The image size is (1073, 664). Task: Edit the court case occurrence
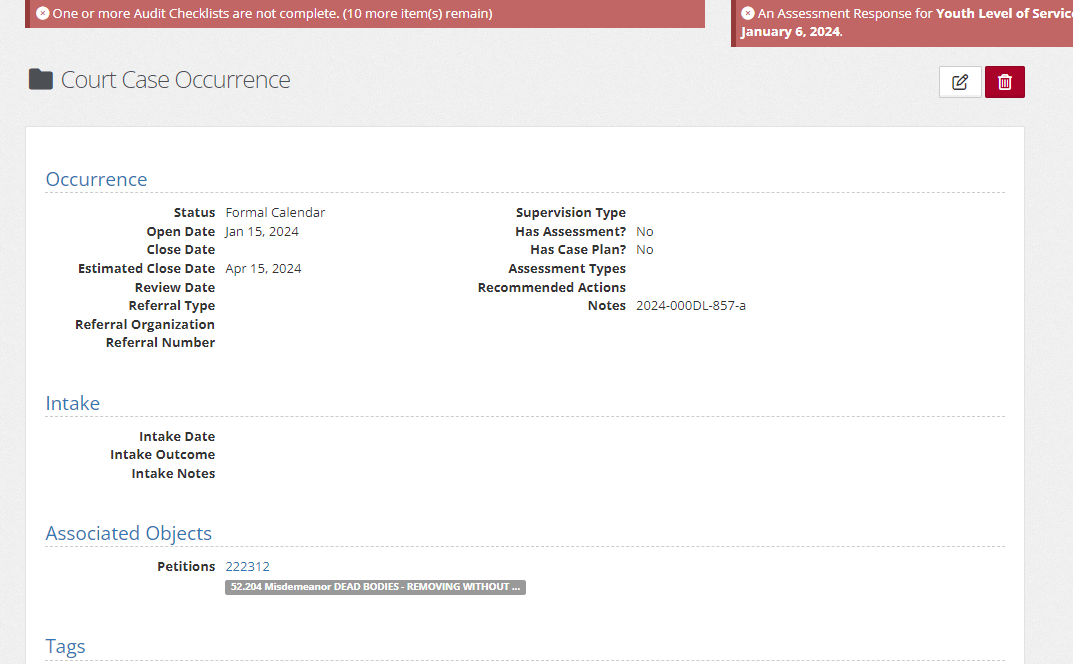tap(960, 82)
